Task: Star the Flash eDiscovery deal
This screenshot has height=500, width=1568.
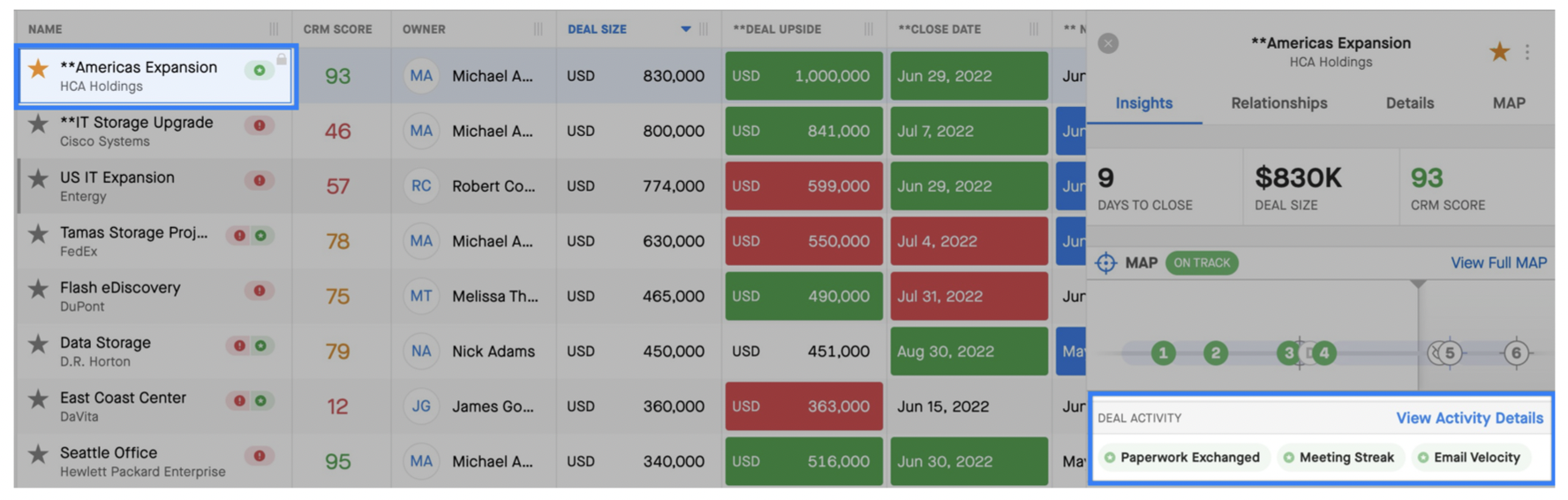Action: point(38,289)
